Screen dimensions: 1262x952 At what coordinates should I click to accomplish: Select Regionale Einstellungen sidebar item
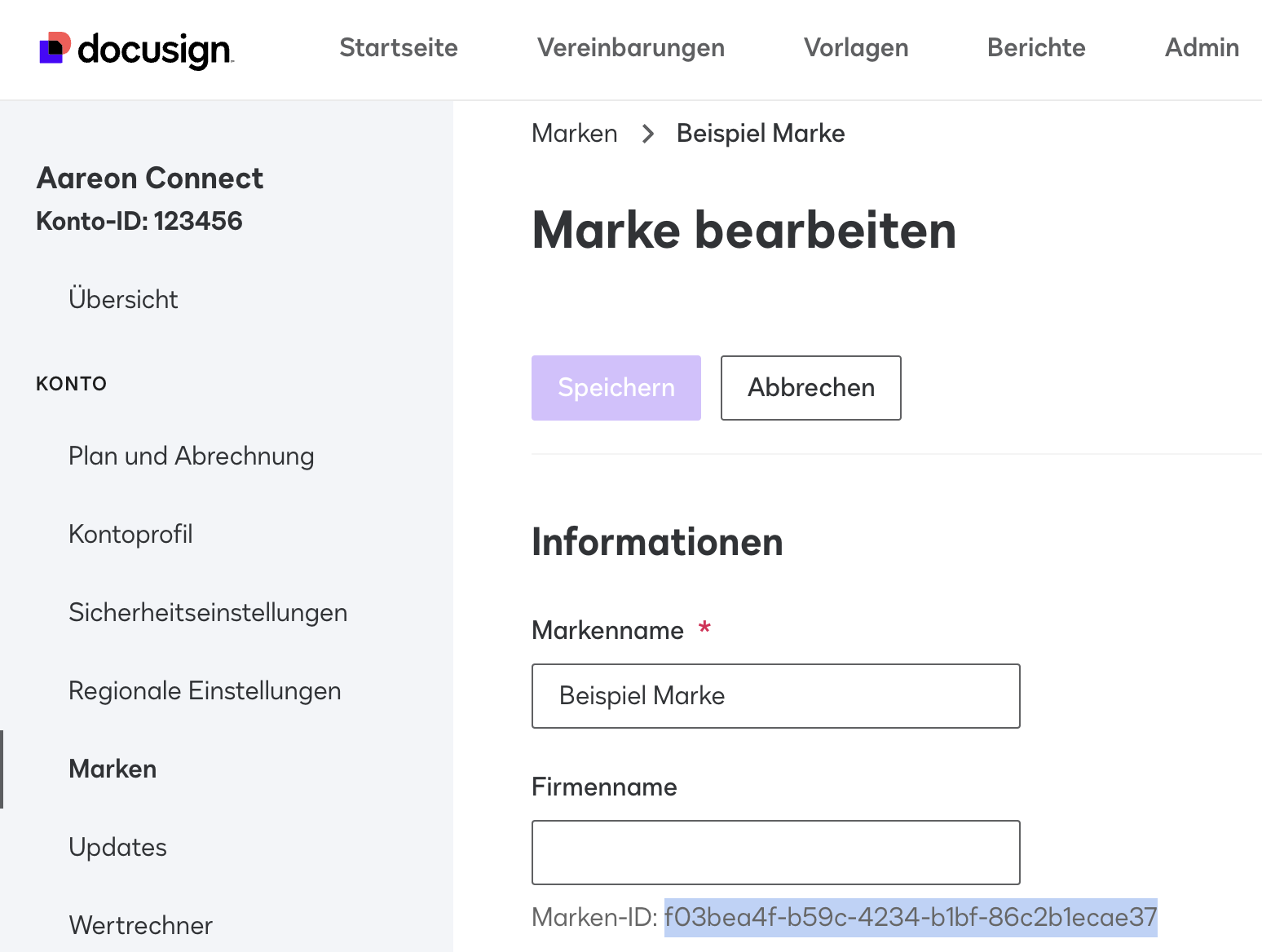[205, 691]
